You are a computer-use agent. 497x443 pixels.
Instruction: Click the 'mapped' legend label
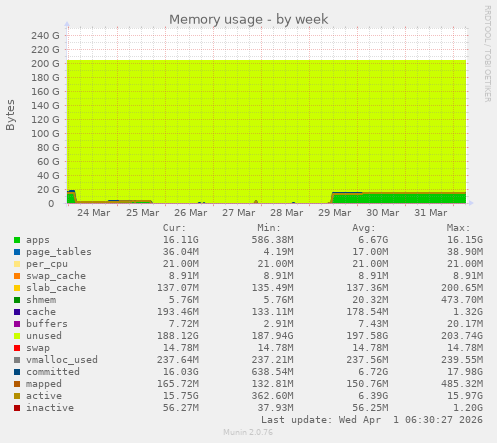(x=44, y=384)
